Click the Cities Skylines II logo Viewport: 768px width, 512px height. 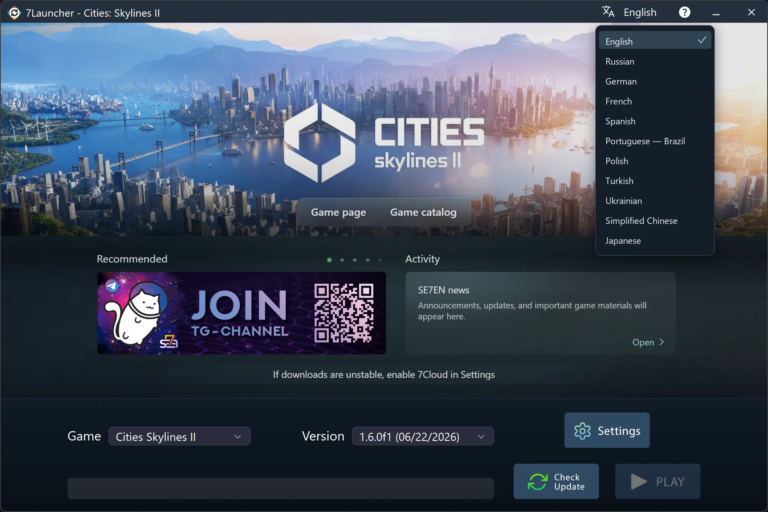click(x=384, y=143)
